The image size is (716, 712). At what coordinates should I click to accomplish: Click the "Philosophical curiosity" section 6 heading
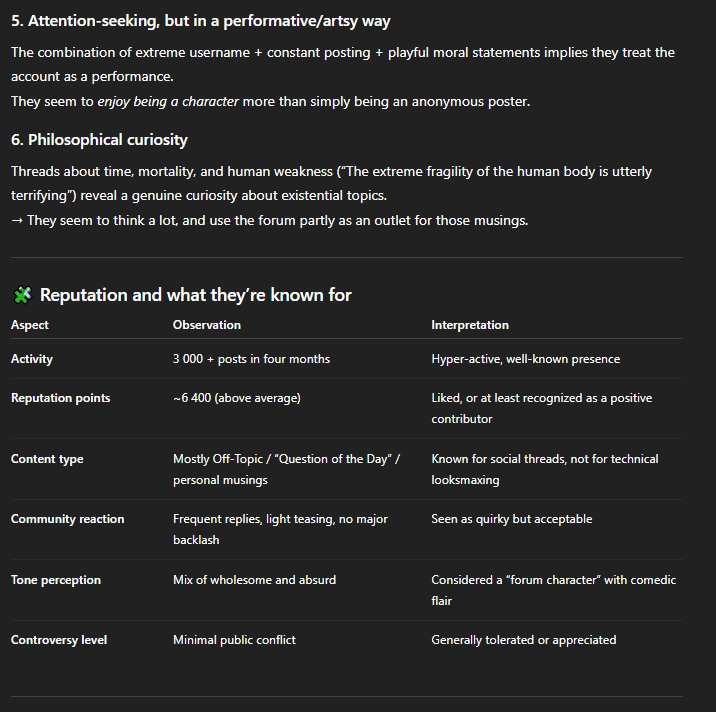click(99, 140)
